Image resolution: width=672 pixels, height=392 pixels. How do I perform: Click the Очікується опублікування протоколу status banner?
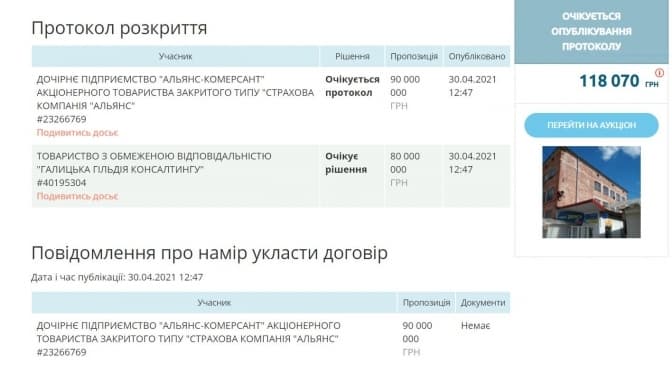point(591,31)
